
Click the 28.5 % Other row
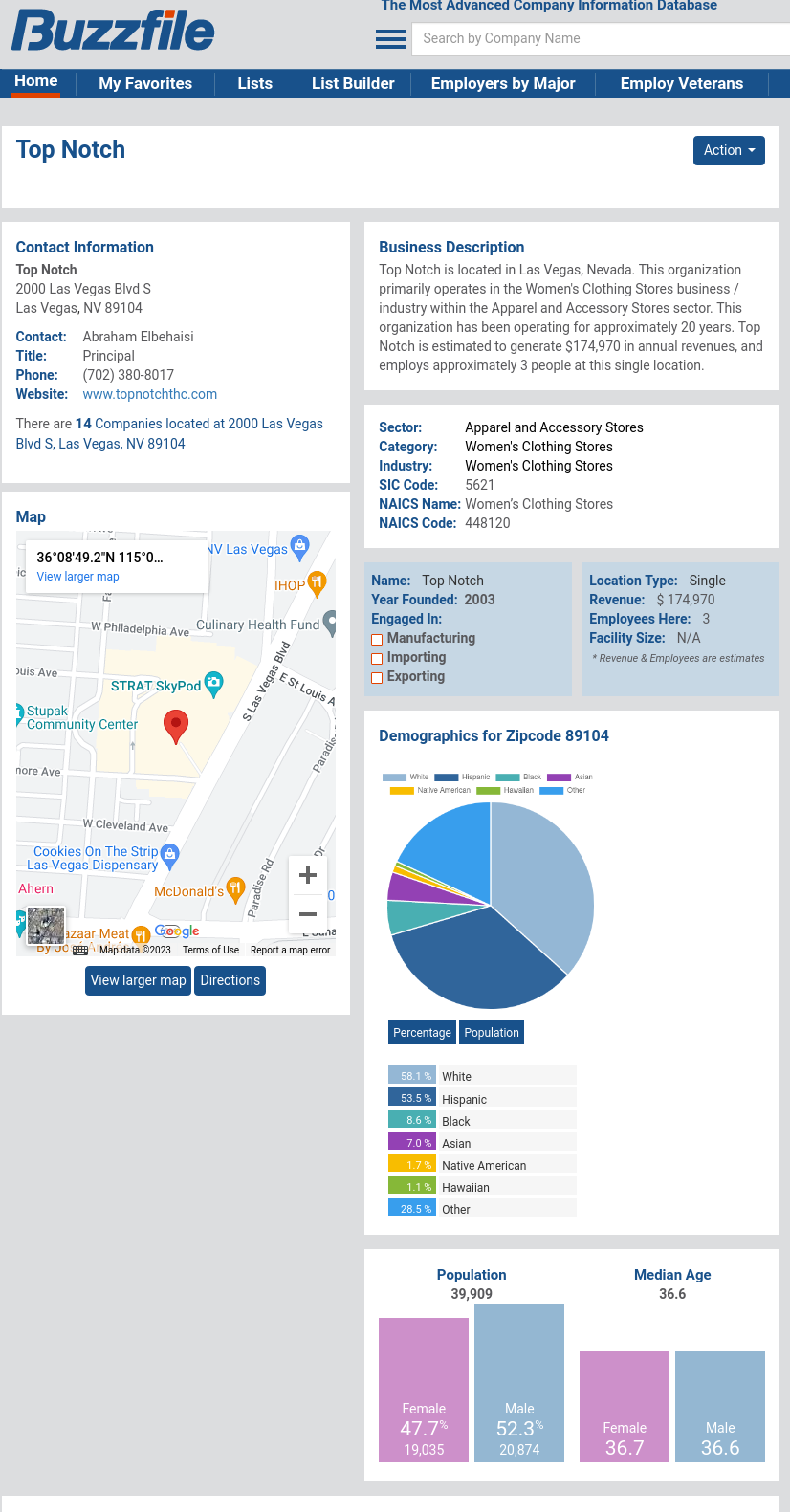click(482, 1209)
